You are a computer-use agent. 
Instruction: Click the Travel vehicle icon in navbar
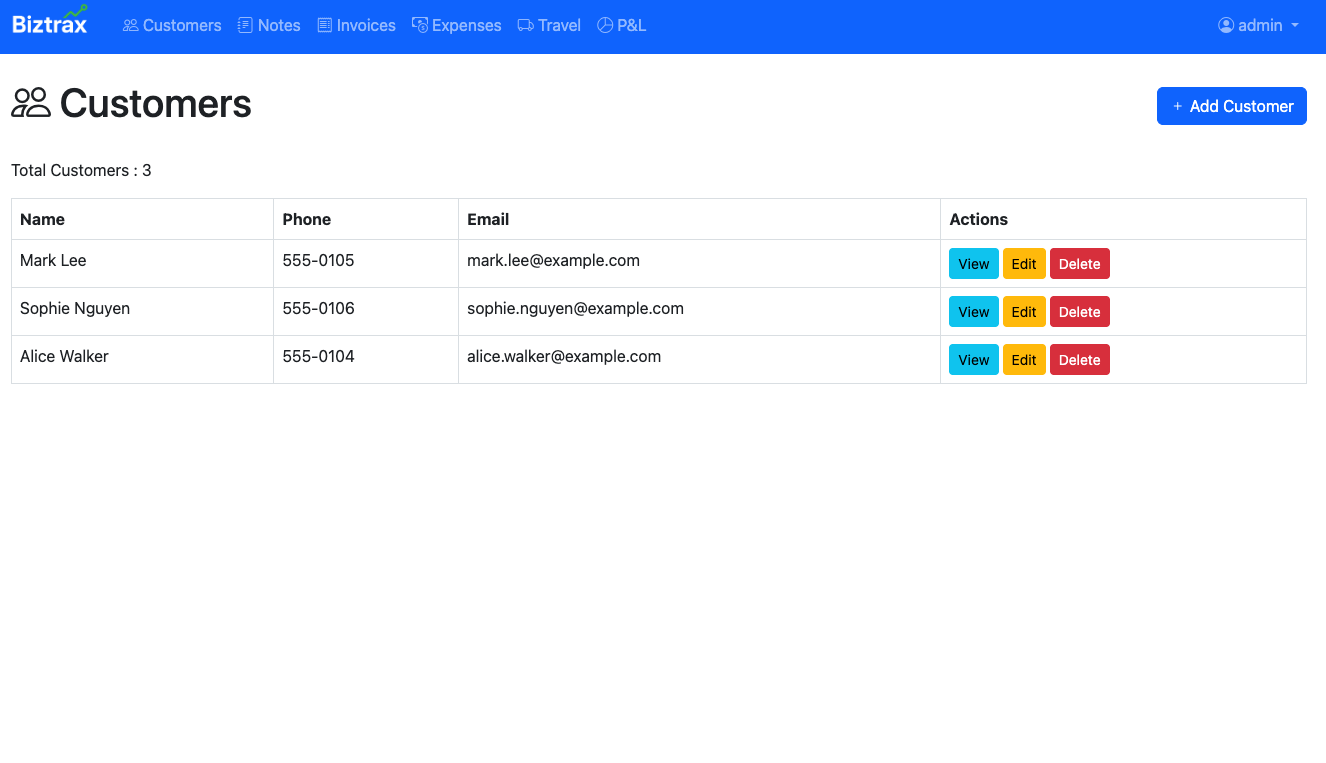point(523,25)
